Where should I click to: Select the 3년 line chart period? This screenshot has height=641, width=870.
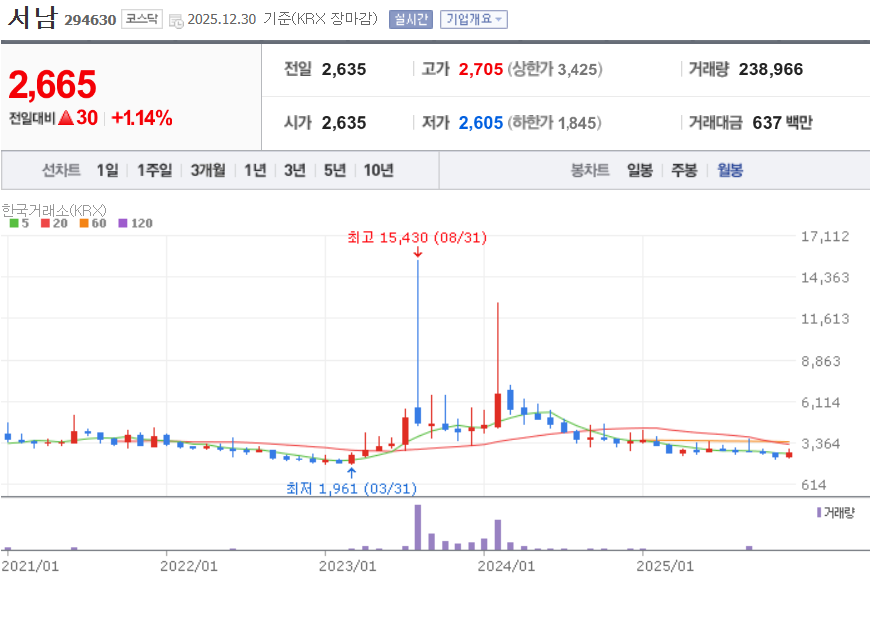(x=295, y=170)
